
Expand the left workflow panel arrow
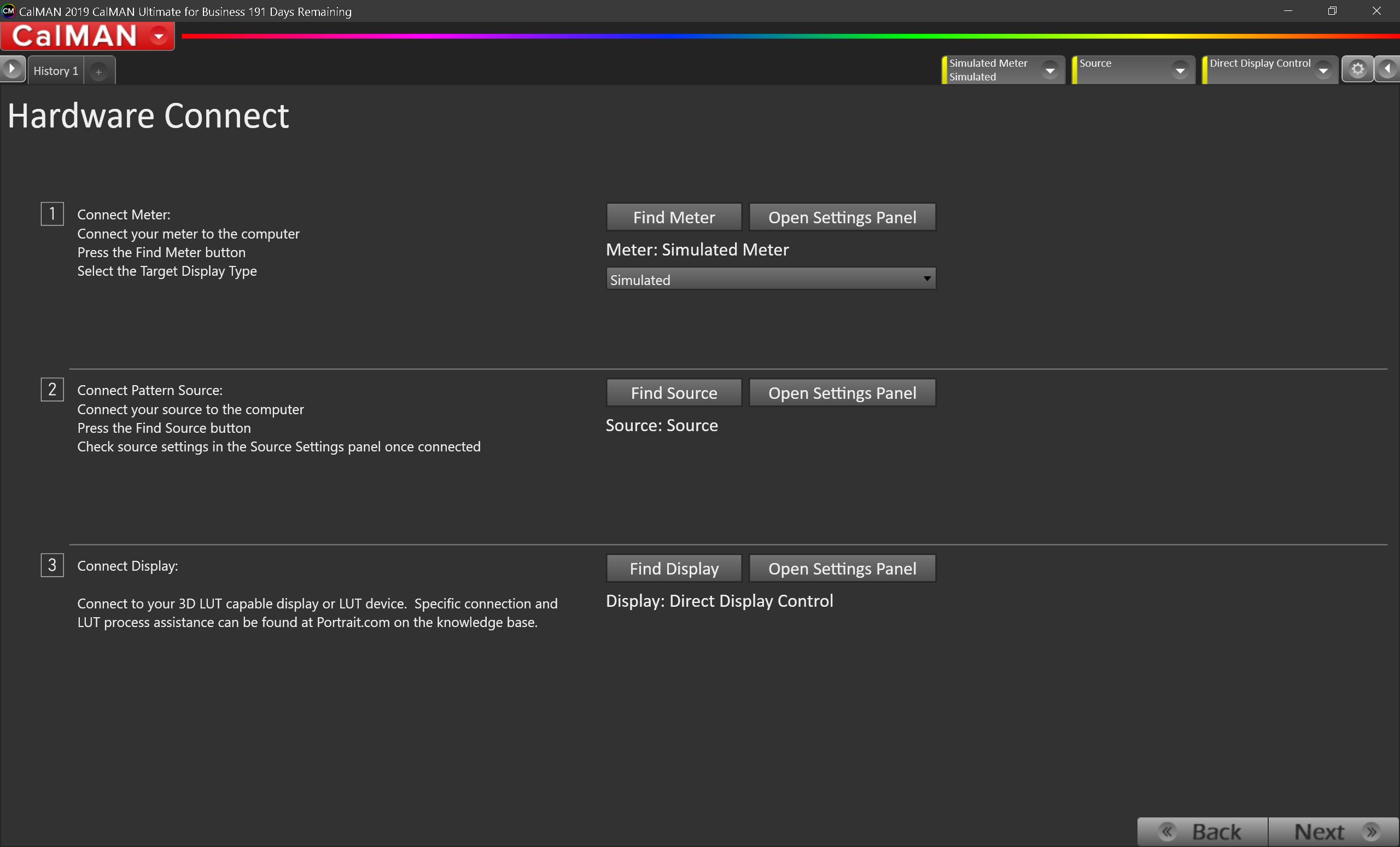click(12, 69)
